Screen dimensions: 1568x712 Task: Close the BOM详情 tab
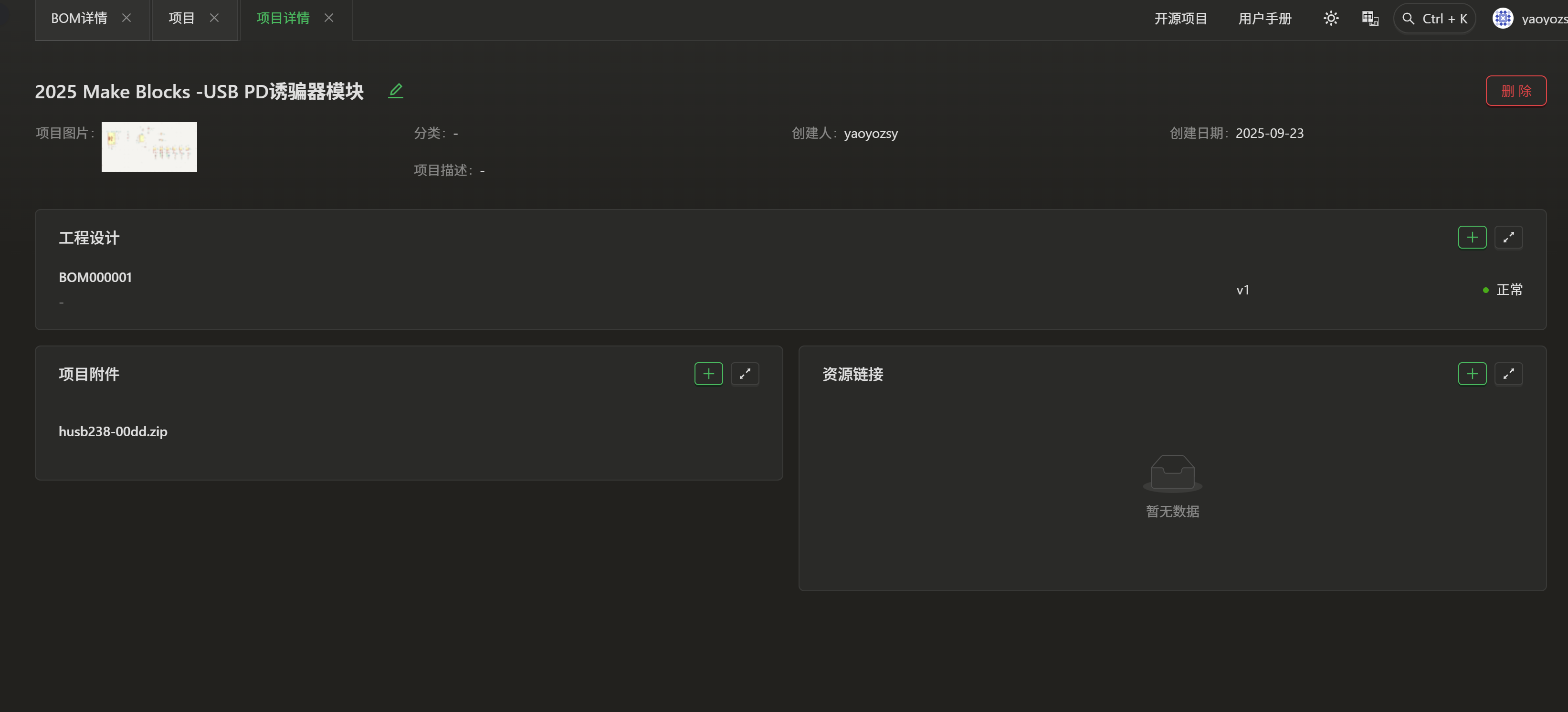pos(126,18)
